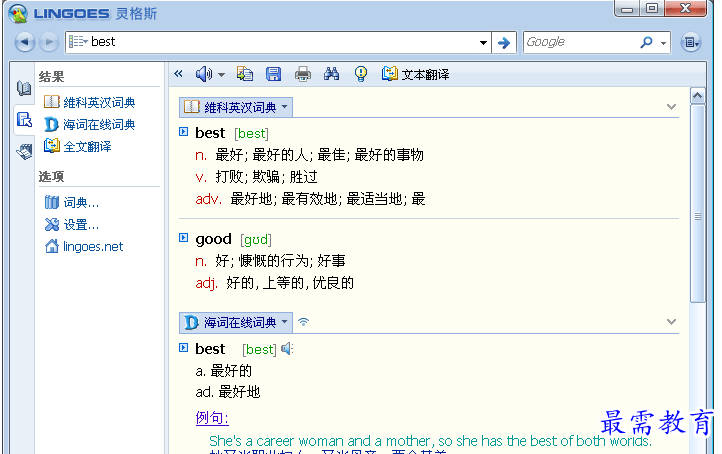Select the index search sidebar tab
The height and width of the screenshot is (454, 722).
pyautogui.click(x=24, y=120)
